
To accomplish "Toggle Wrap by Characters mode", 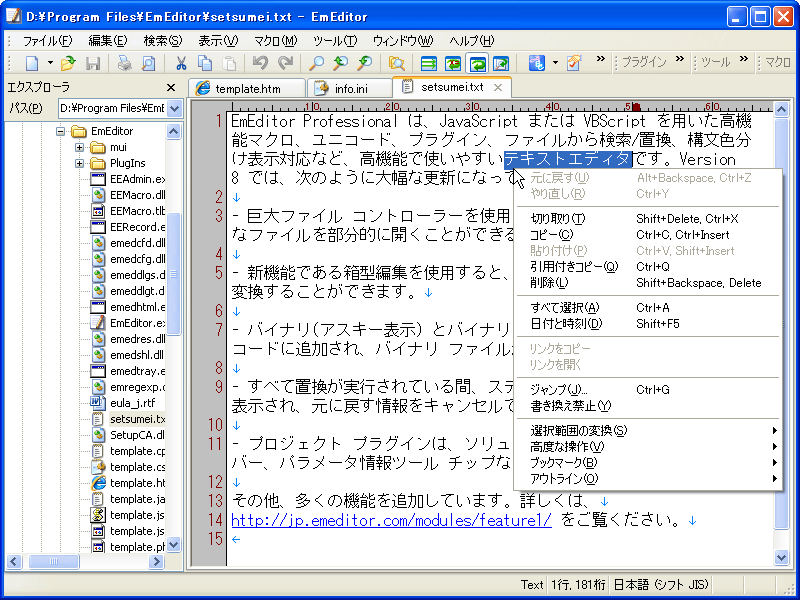I will [x=453, y=63].
